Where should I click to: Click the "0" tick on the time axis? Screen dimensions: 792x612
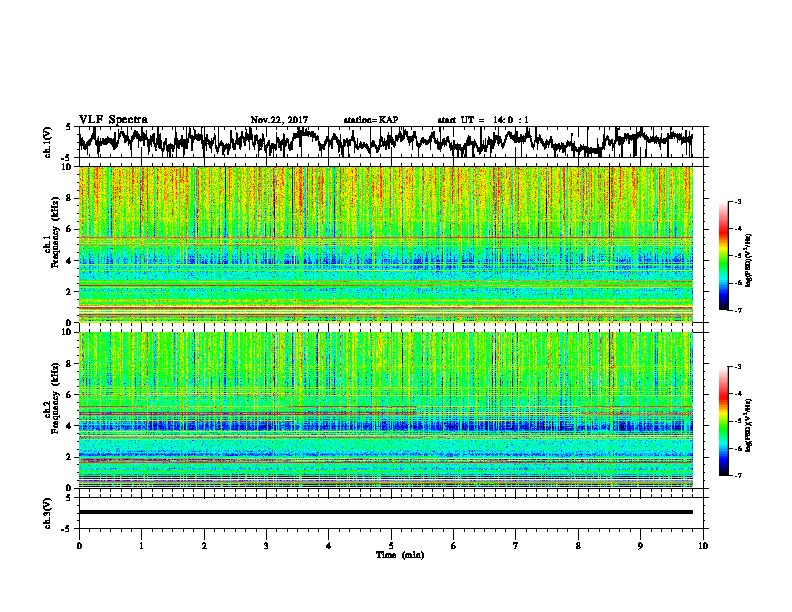[79, 546]
